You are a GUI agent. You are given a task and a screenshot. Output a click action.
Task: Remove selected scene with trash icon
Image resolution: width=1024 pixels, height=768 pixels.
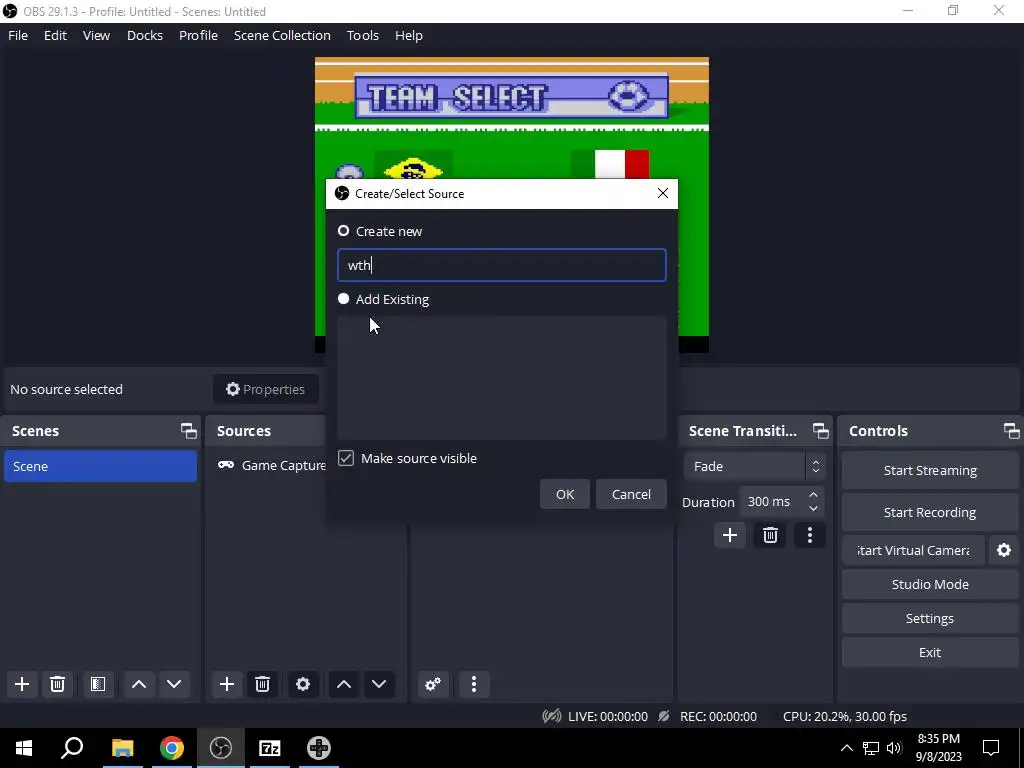pyautogui.click(x=57, y=684)
